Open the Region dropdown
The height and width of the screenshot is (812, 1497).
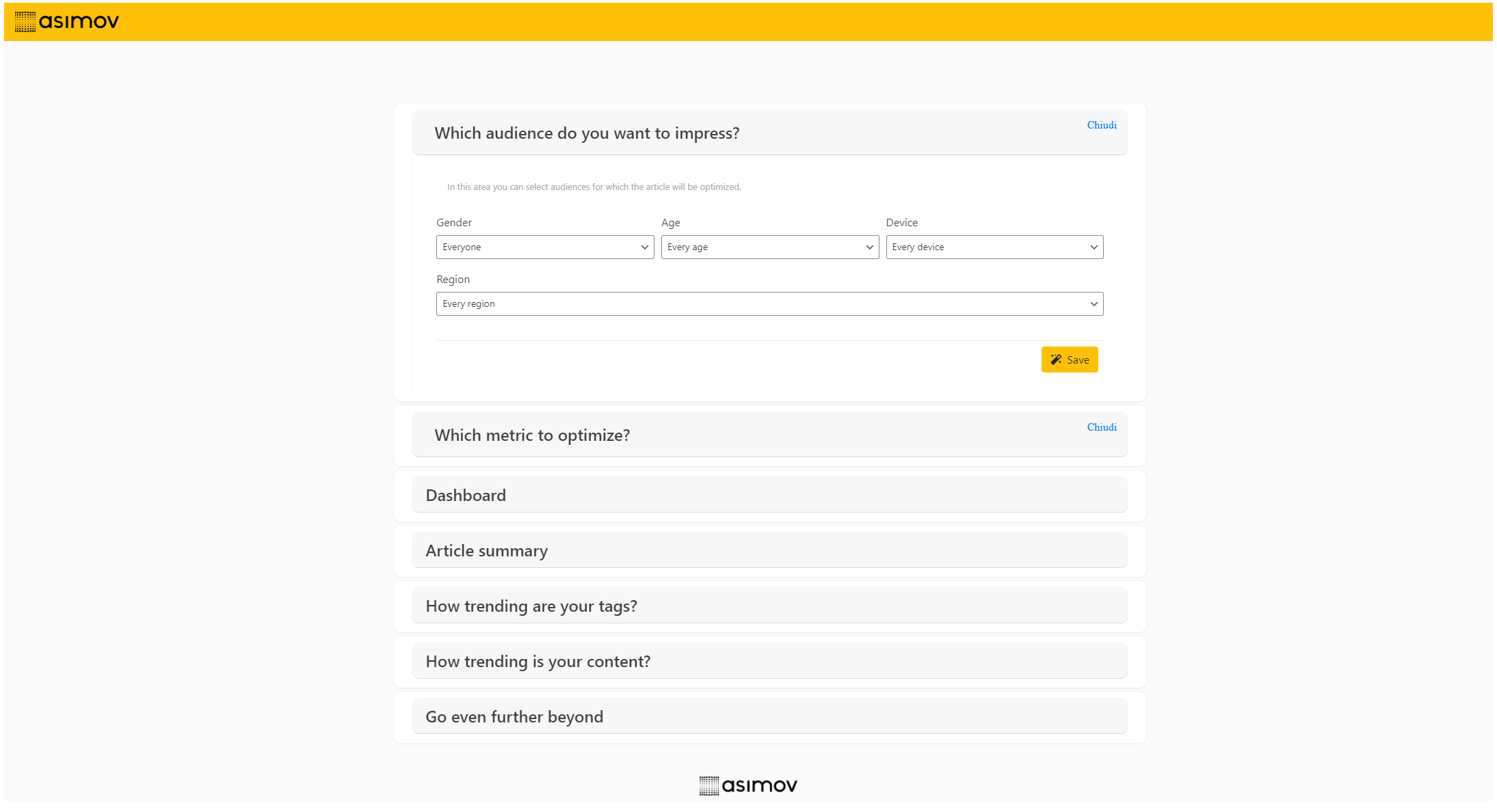[x=769, y=304]
